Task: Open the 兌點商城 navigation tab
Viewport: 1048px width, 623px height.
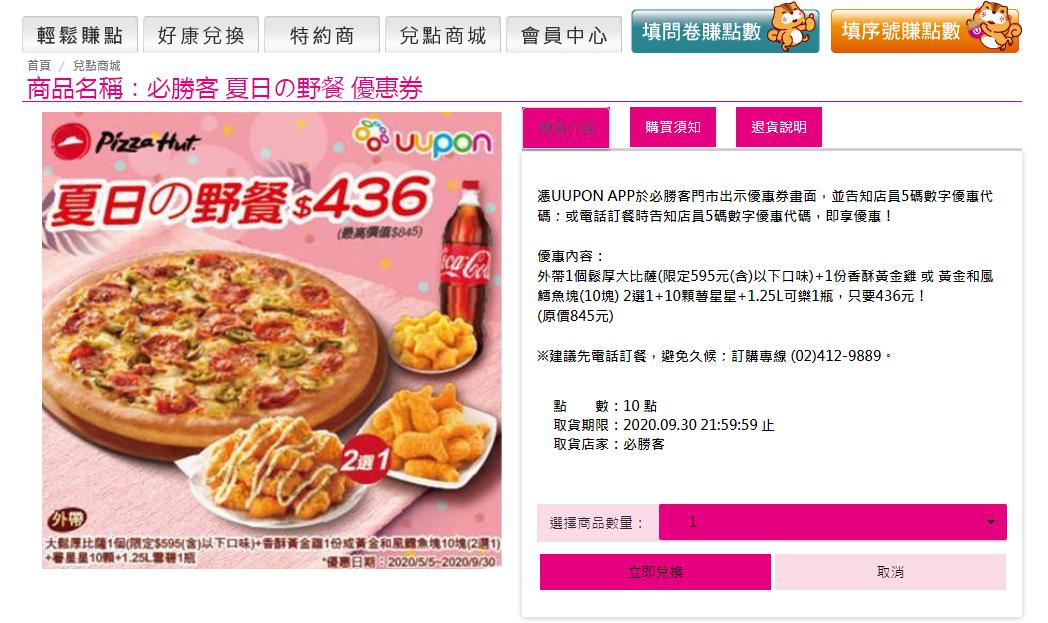Action: (x=443, y=35)
